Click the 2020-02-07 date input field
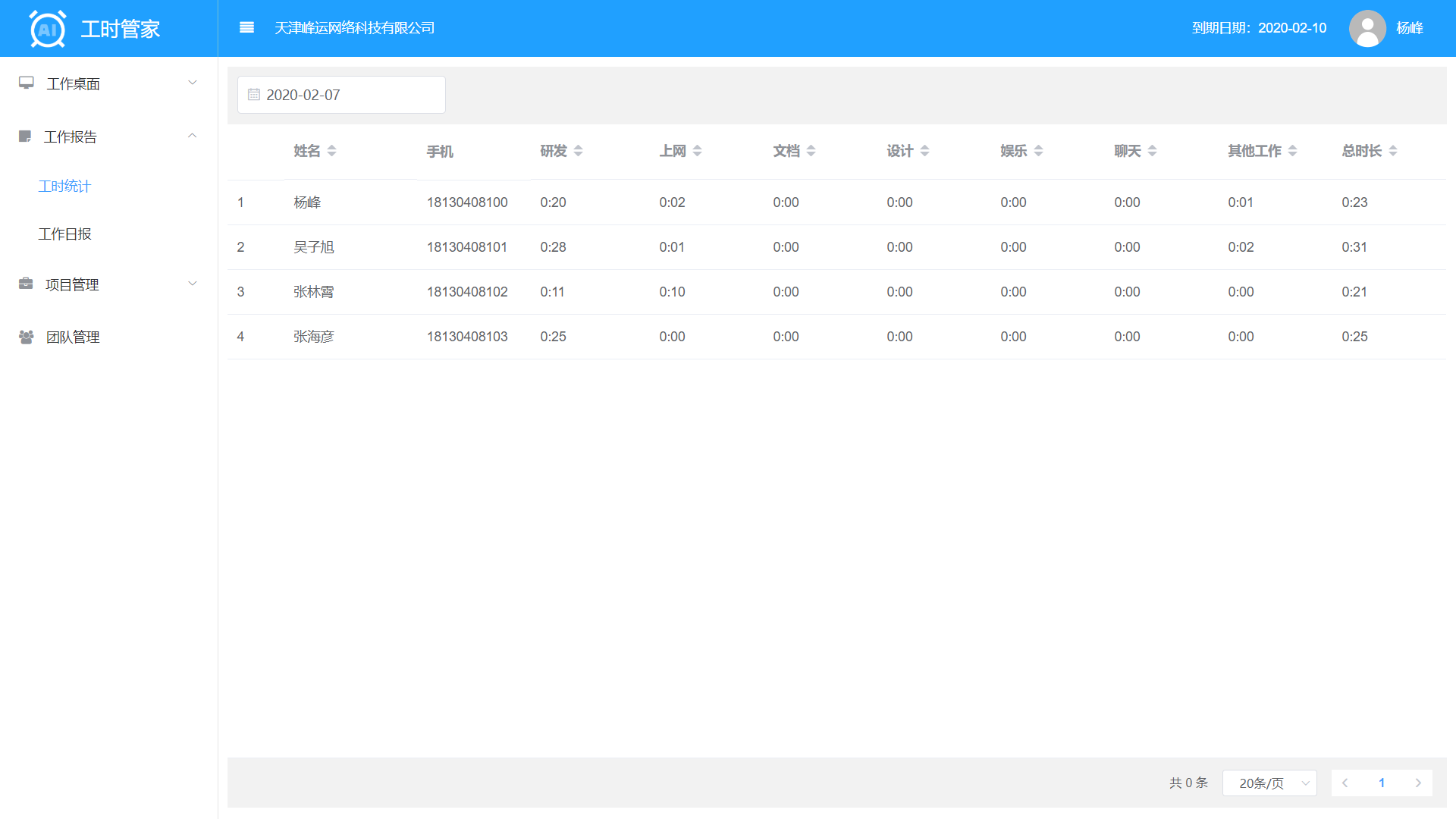Image resolution: width=1456 pixels, height=819 pixels. tap(349, 95)
